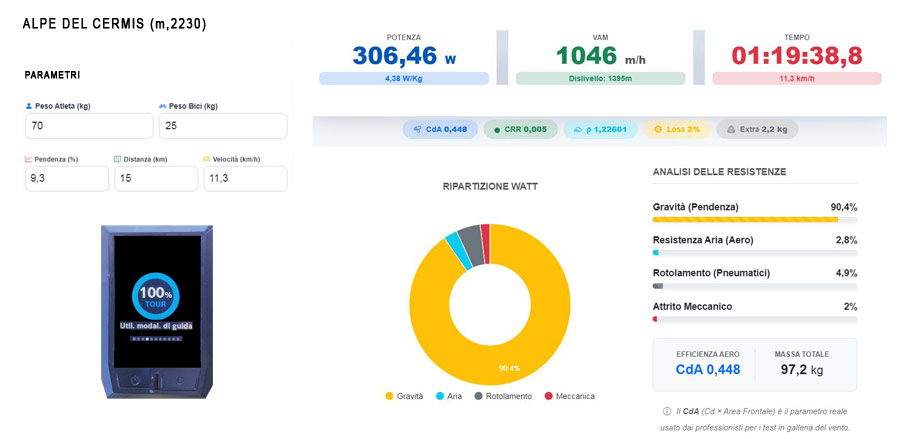Toggle Meccanica series in chart legend
The height and width of the screenshot is (439, 900).
[x=569, y=396]
